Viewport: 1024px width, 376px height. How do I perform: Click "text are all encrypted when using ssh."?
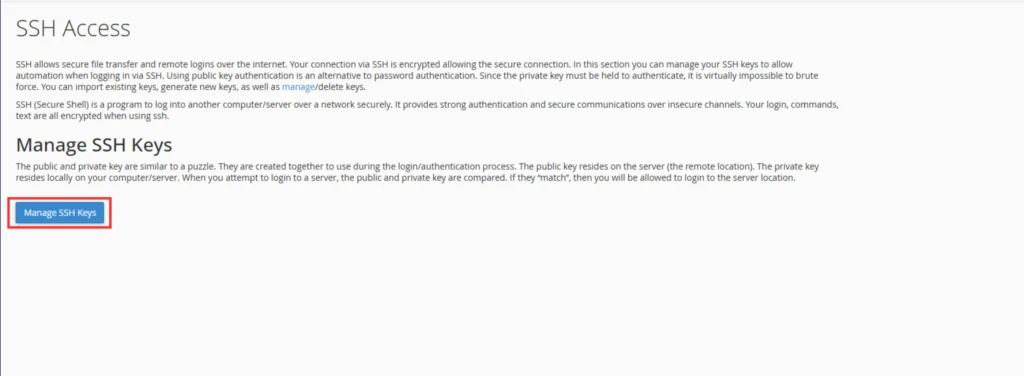[x=92, y=116]
